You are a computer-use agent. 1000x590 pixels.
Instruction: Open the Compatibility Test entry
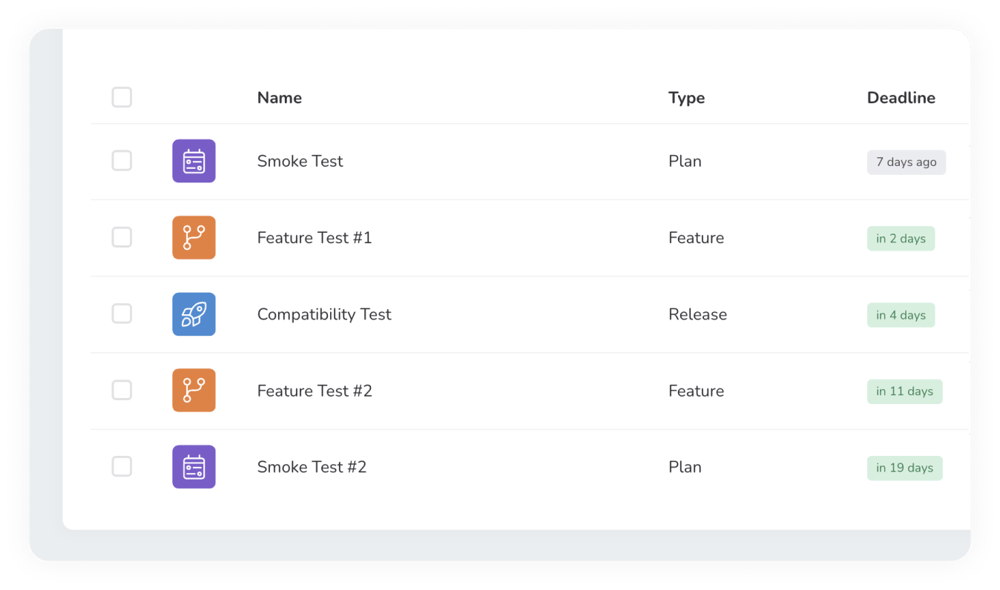pos(324,313)
